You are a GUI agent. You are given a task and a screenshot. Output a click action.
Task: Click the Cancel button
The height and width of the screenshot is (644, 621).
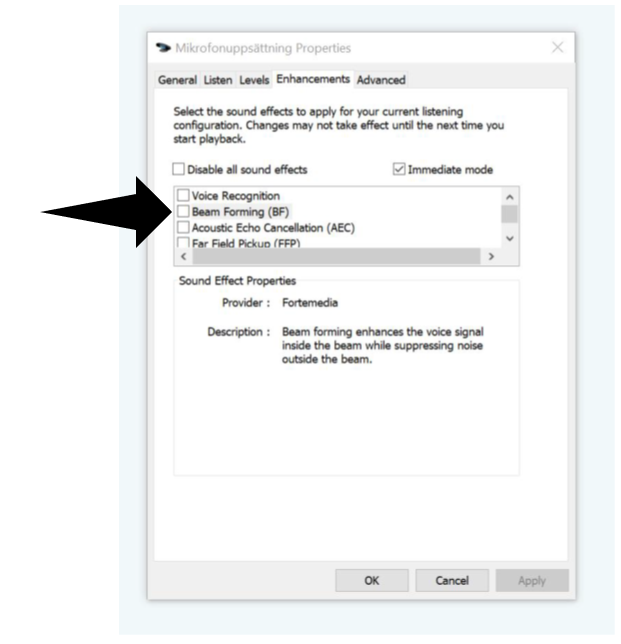coord(452,580)
